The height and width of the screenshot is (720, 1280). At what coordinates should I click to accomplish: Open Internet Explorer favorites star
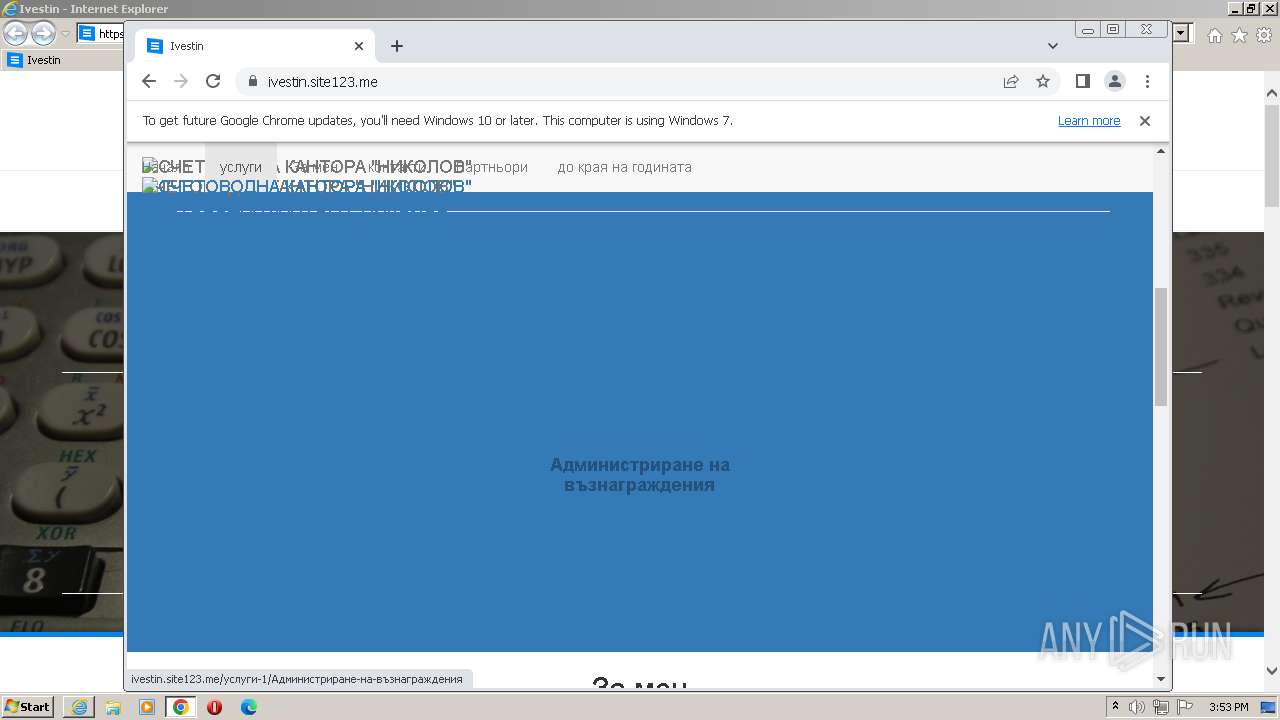pyautogui.click(x=1239, y=35)
